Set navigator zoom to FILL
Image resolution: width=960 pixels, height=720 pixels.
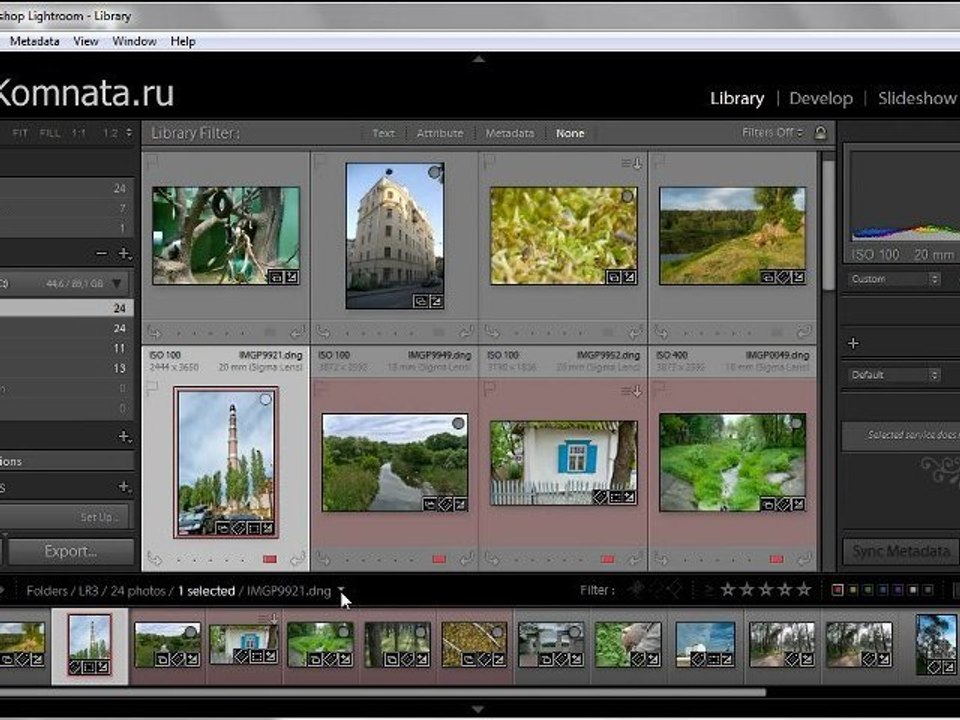(50, 133)
